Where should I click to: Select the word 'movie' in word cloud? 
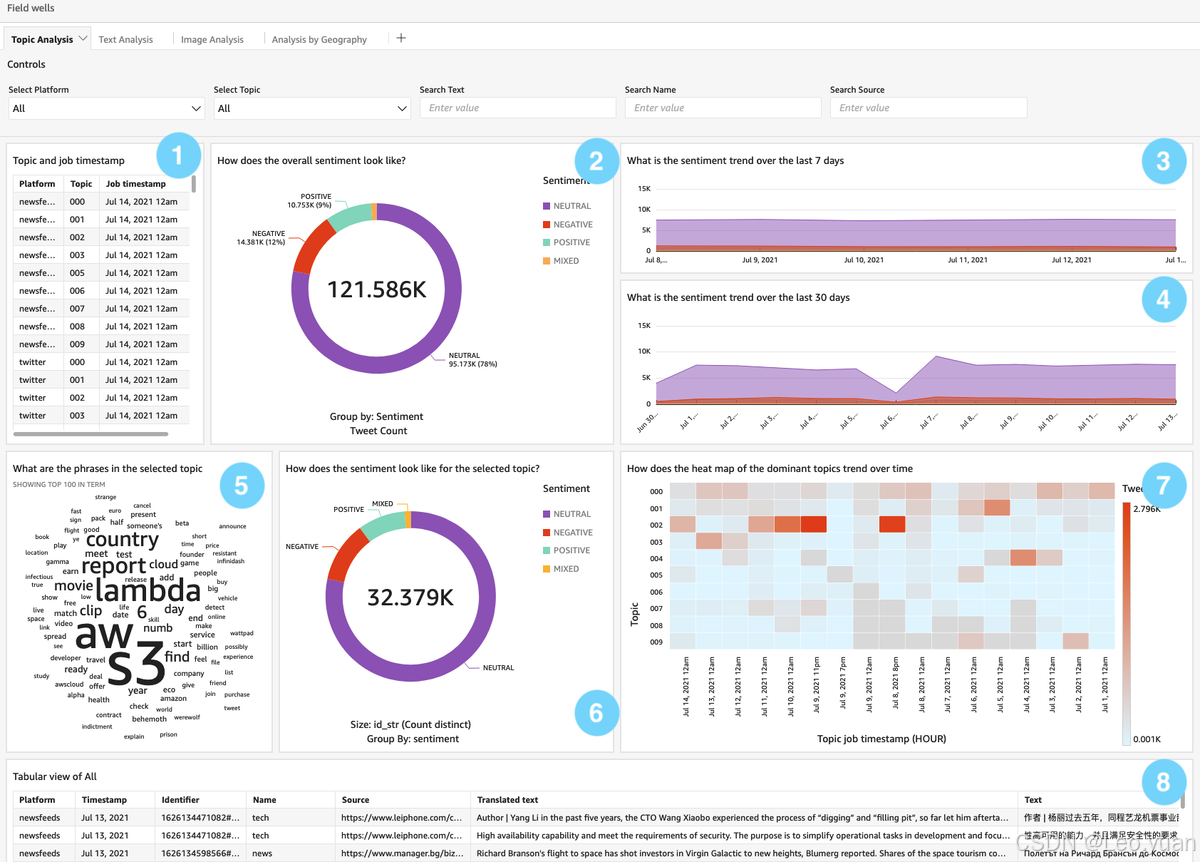(73, 586)
